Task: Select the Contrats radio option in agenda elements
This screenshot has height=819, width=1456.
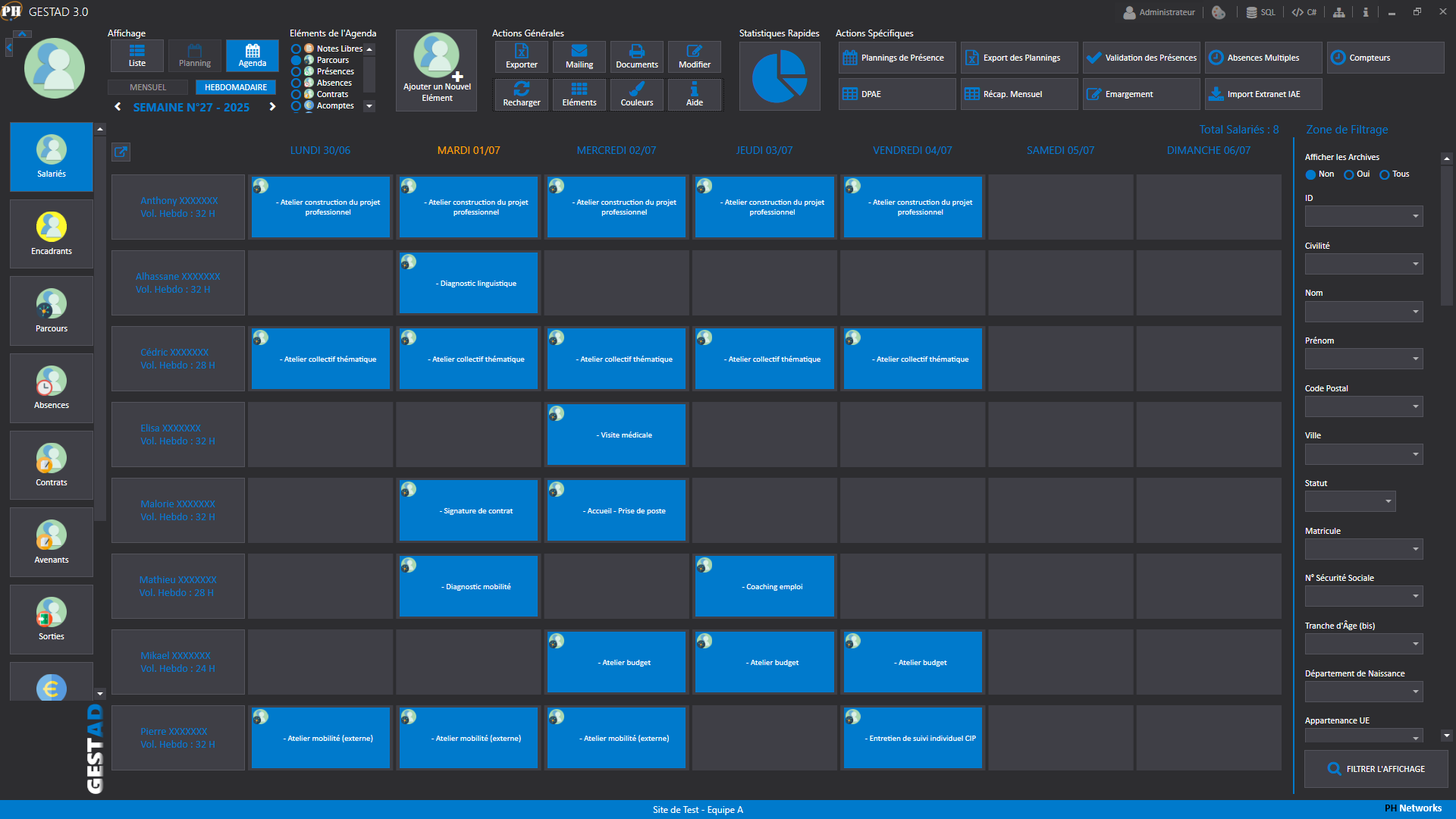Action: pos(297,95)
